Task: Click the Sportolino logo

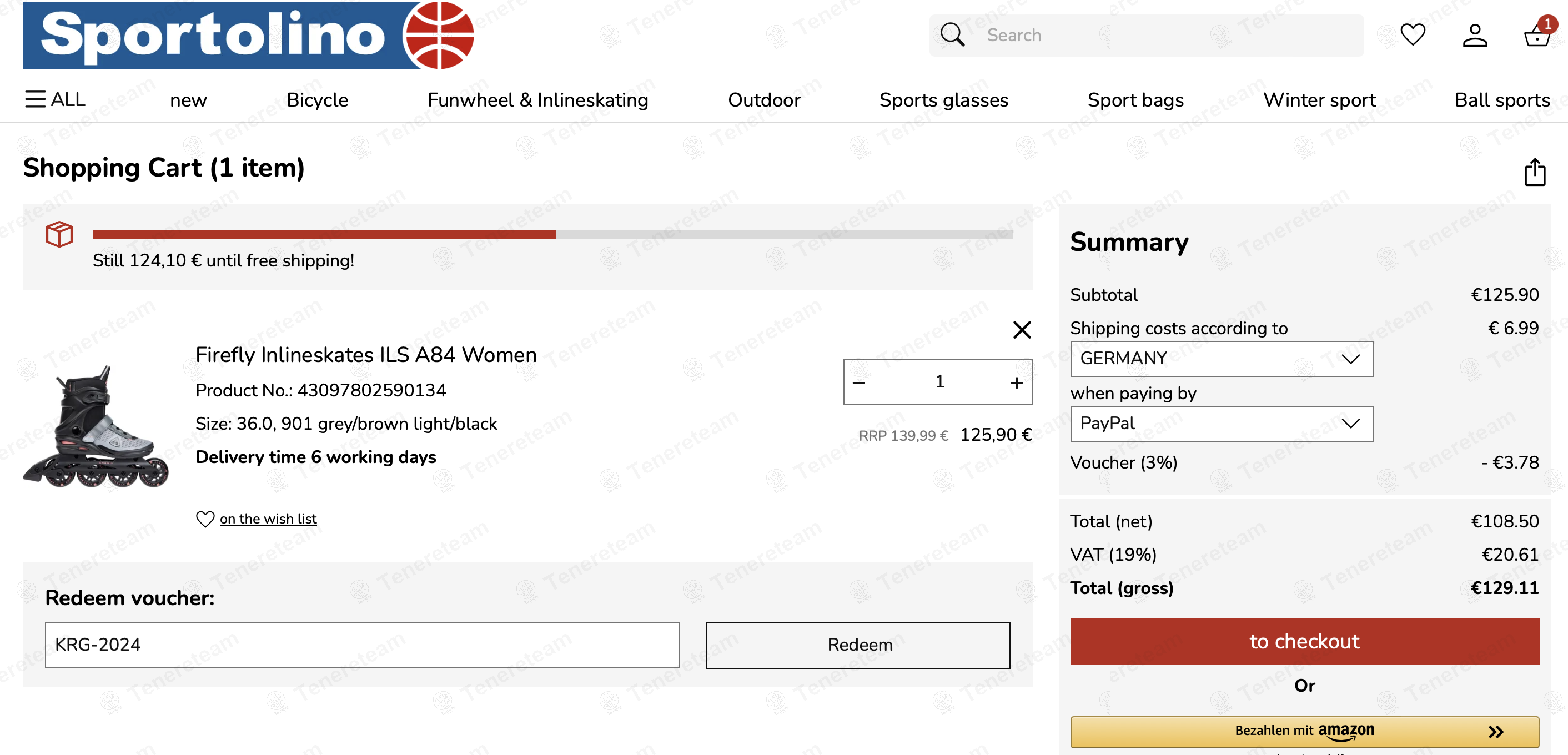Action: tap(248, 36)
